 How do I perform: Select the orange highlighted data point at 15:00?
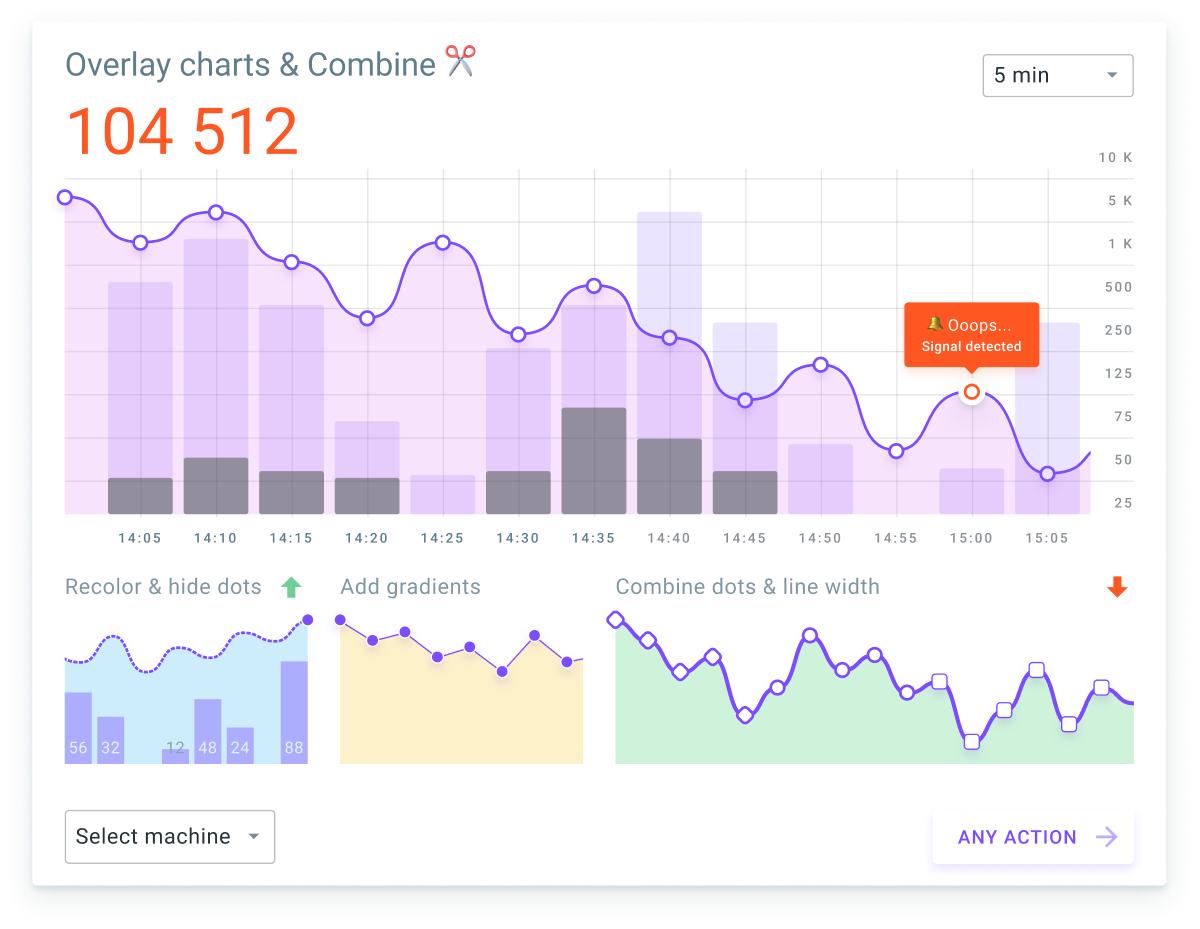pyautogui.click(x=971, y=392)
